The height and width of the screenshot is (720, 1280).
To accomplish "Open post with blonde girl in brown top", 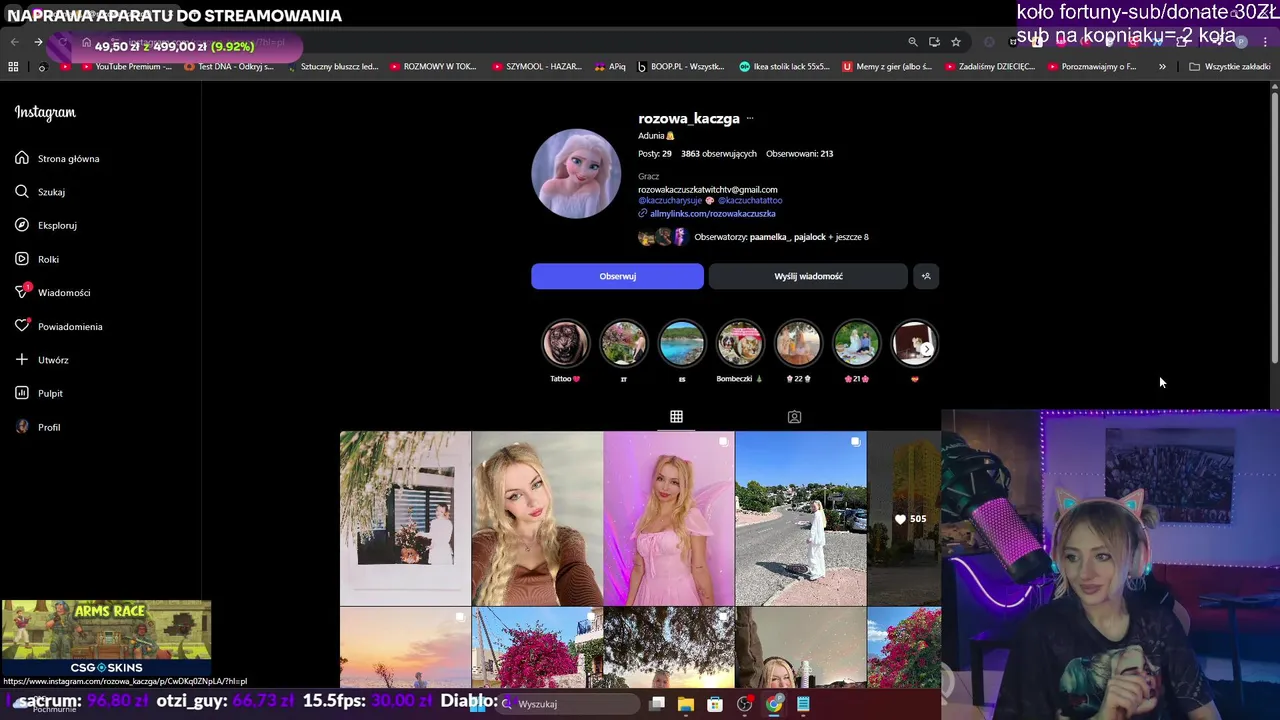I will click(537, 518).
